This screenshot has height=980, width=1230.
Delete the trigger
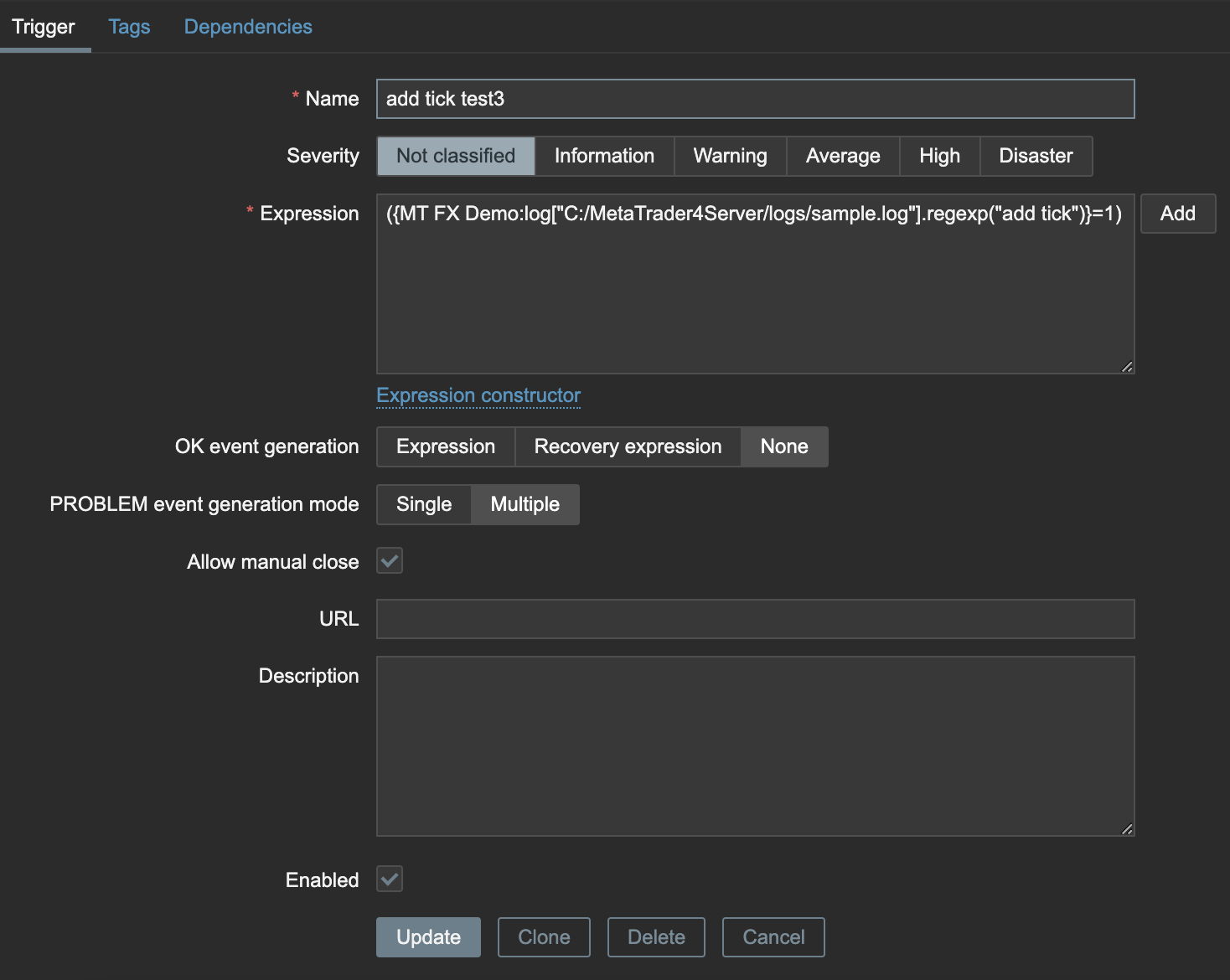pos(656,937)
